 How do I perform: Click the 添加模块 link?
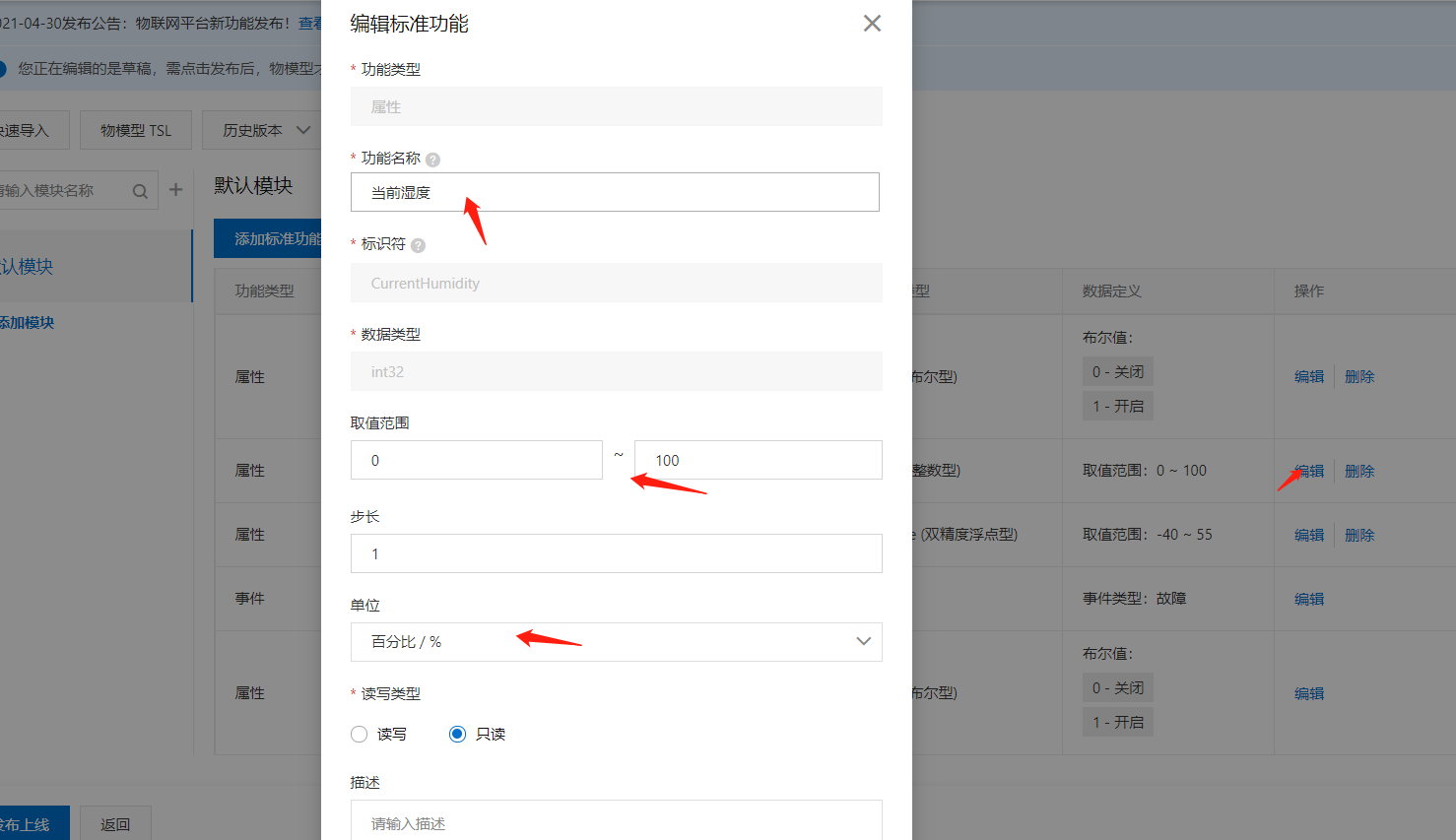27,323
